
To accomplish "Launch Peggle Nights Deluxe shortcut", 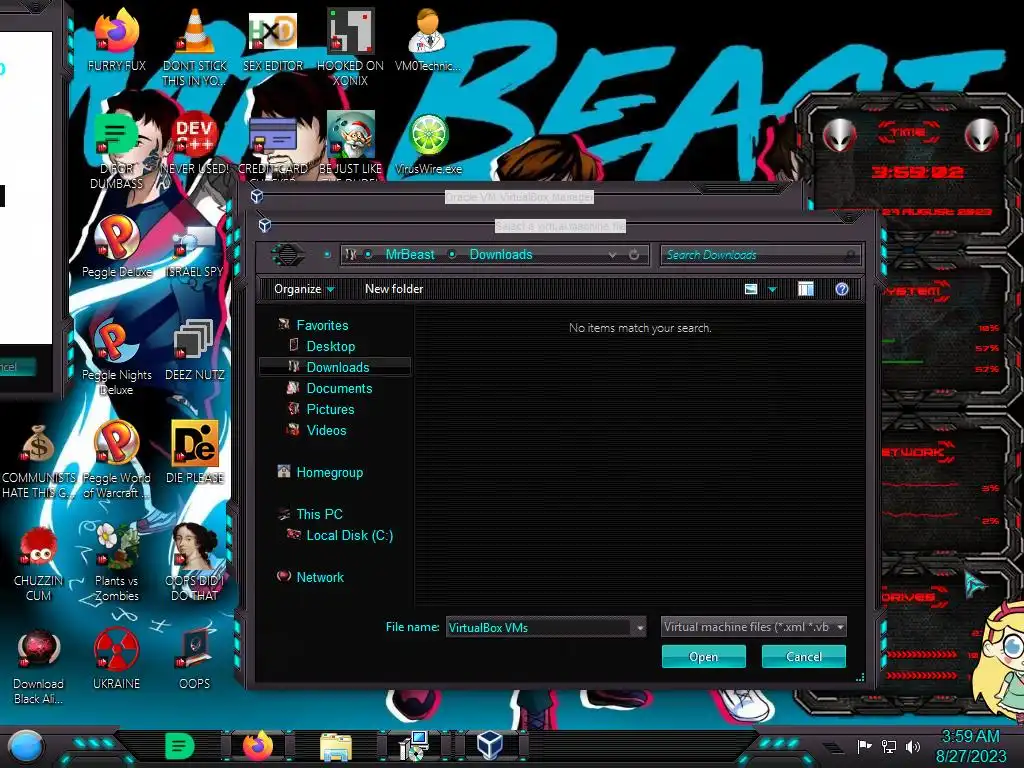I will [x=116, y=358].
